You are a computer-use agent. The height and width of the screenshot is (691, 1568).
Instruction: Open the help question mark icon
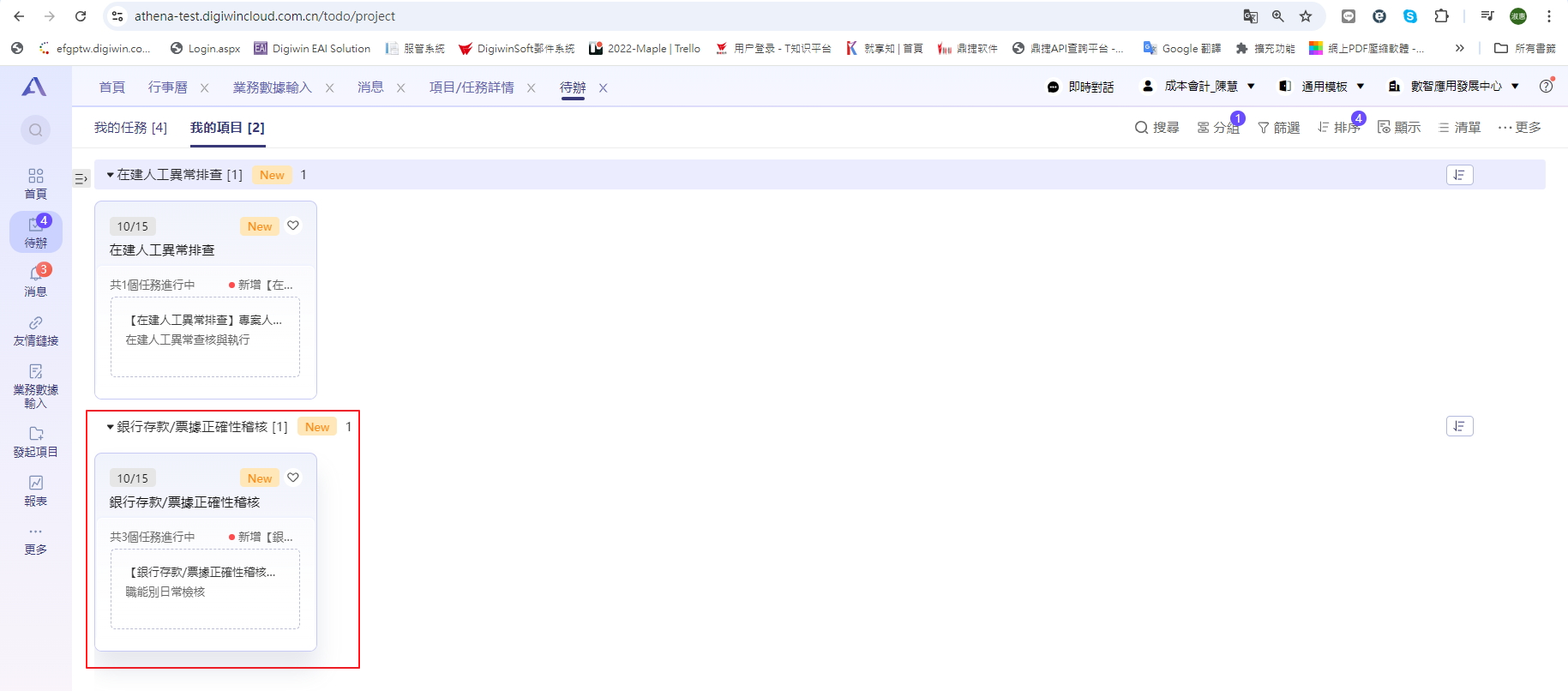click(x=1546, y=86)
